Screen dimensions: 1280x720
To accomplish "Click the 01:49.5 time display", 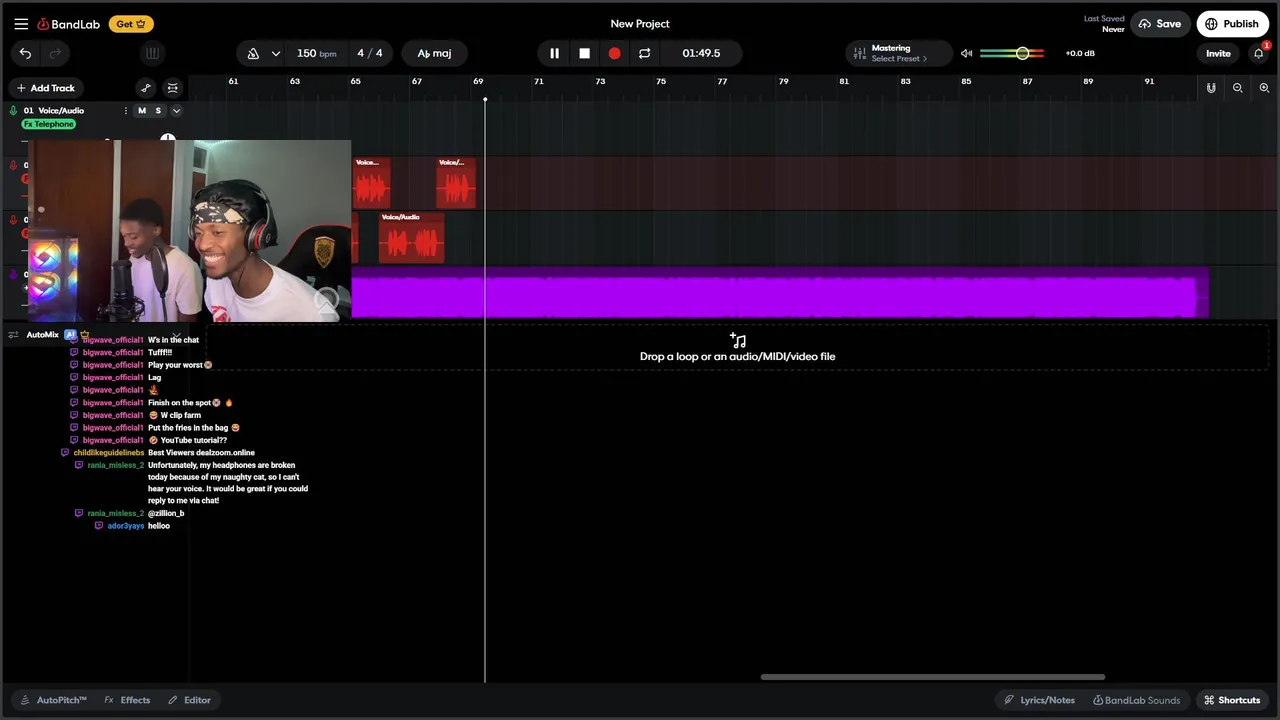I will [x=701, y=53].
